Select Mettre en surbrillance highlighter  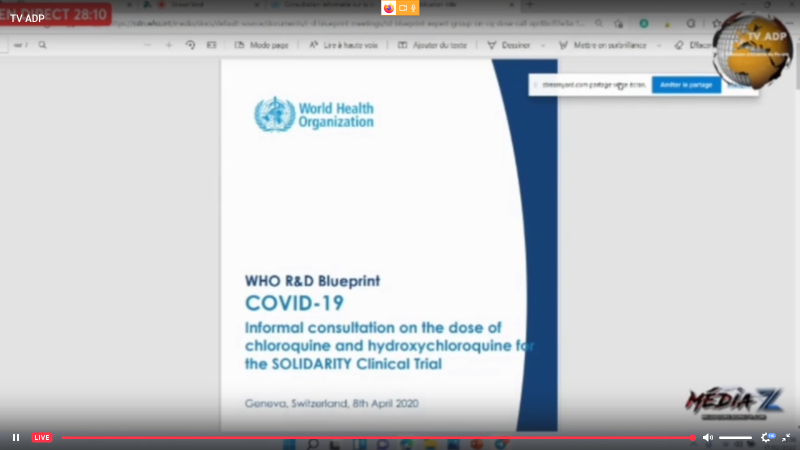pyautogui.click(x=603, y=45)
